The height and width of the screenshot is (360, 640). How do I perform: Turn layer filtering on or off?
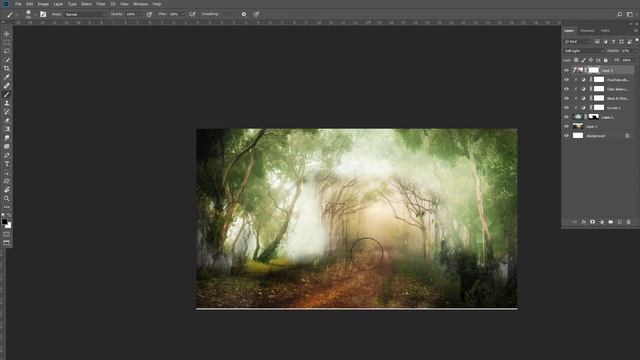(637, 40)
